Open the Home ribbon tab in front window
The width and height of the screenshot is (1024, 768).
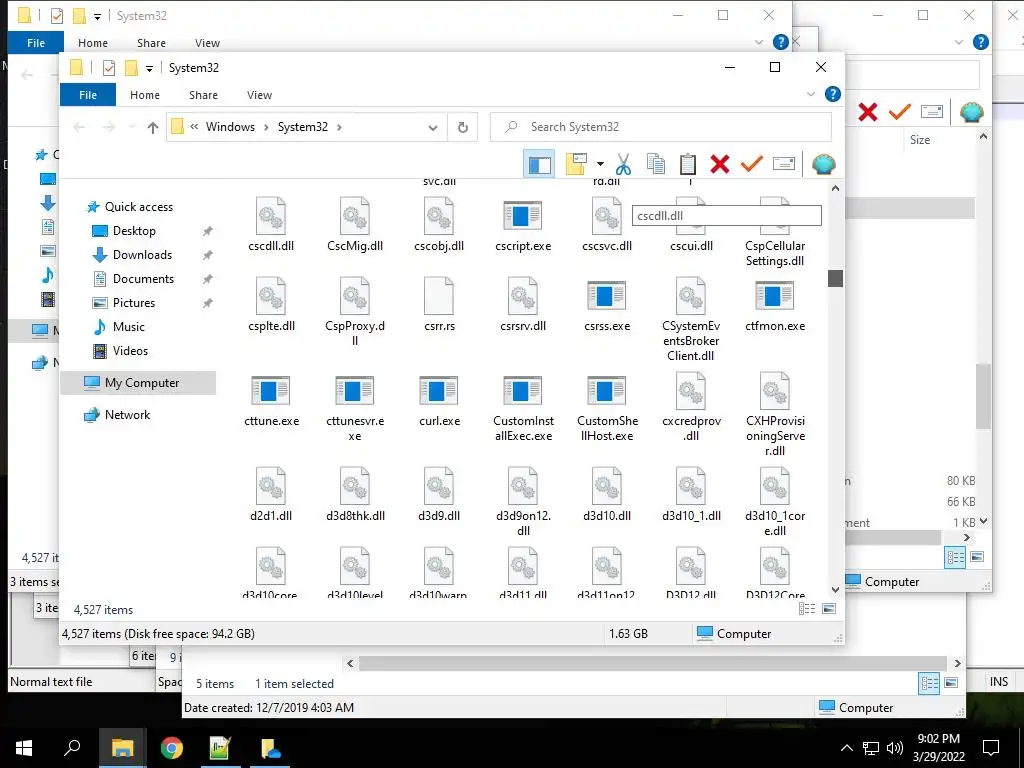(x=144, y=95)
